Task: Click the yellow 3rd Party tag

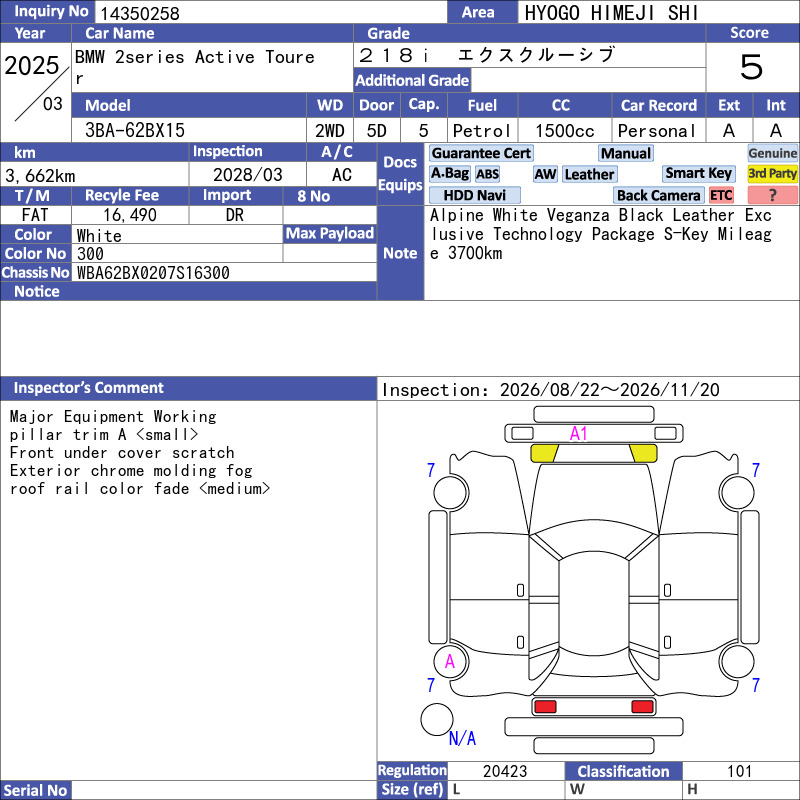Action: [x=772, y=173]
